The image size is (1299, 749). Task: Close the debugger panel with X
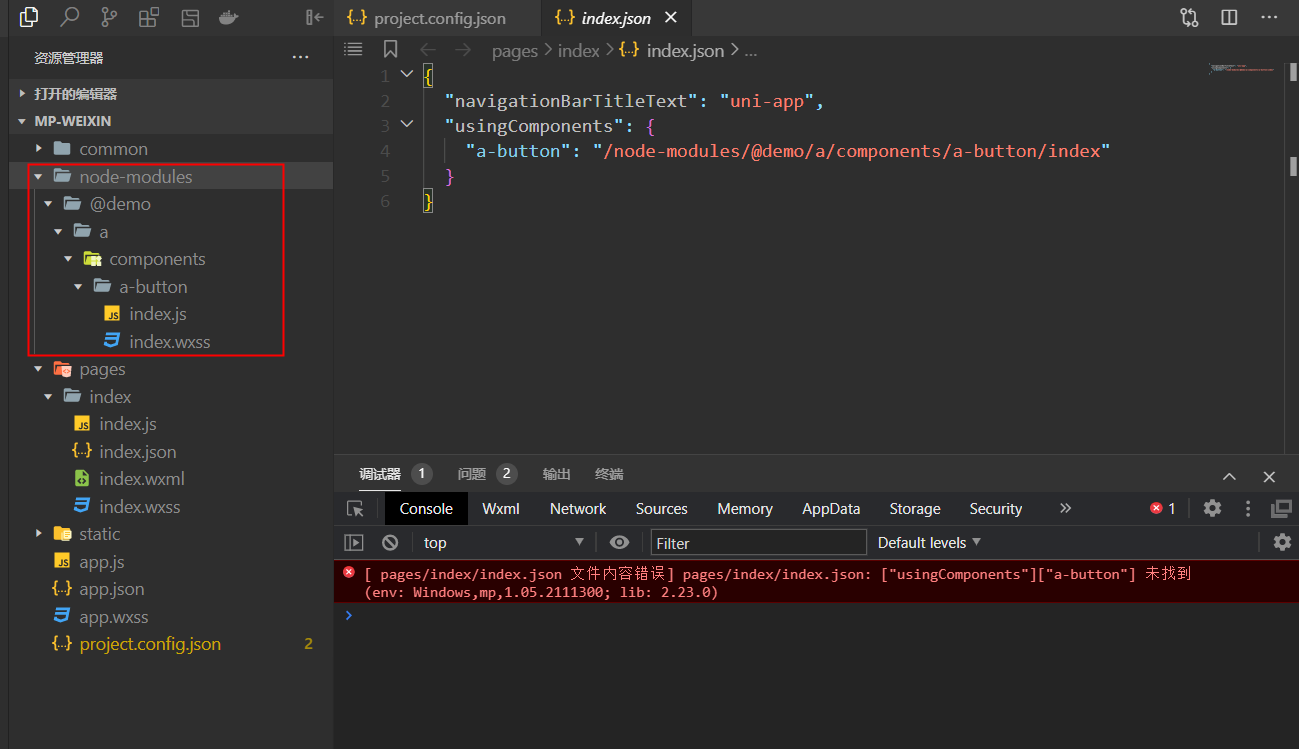(1269, 477)
